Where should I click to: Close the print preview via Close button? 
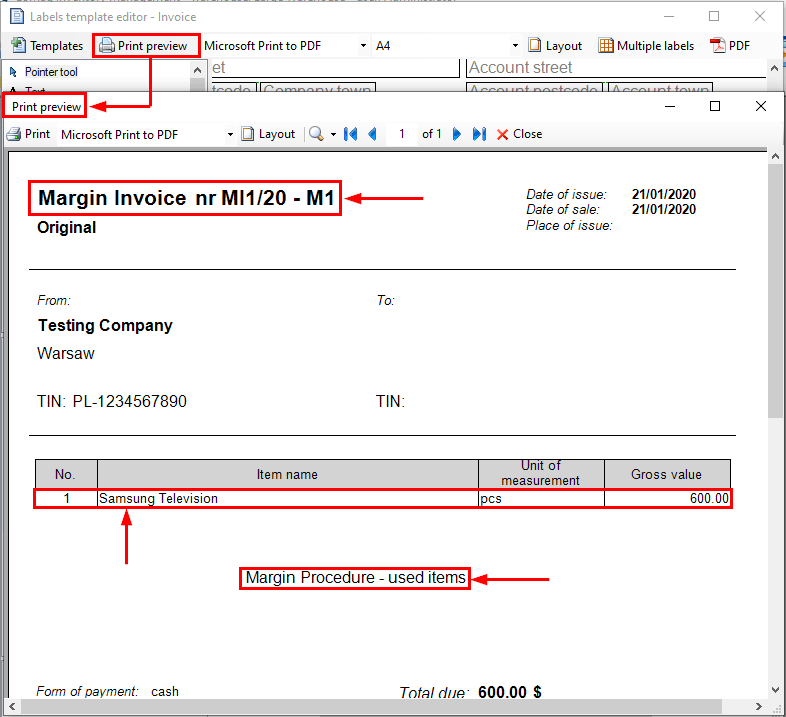pos(519,134)
